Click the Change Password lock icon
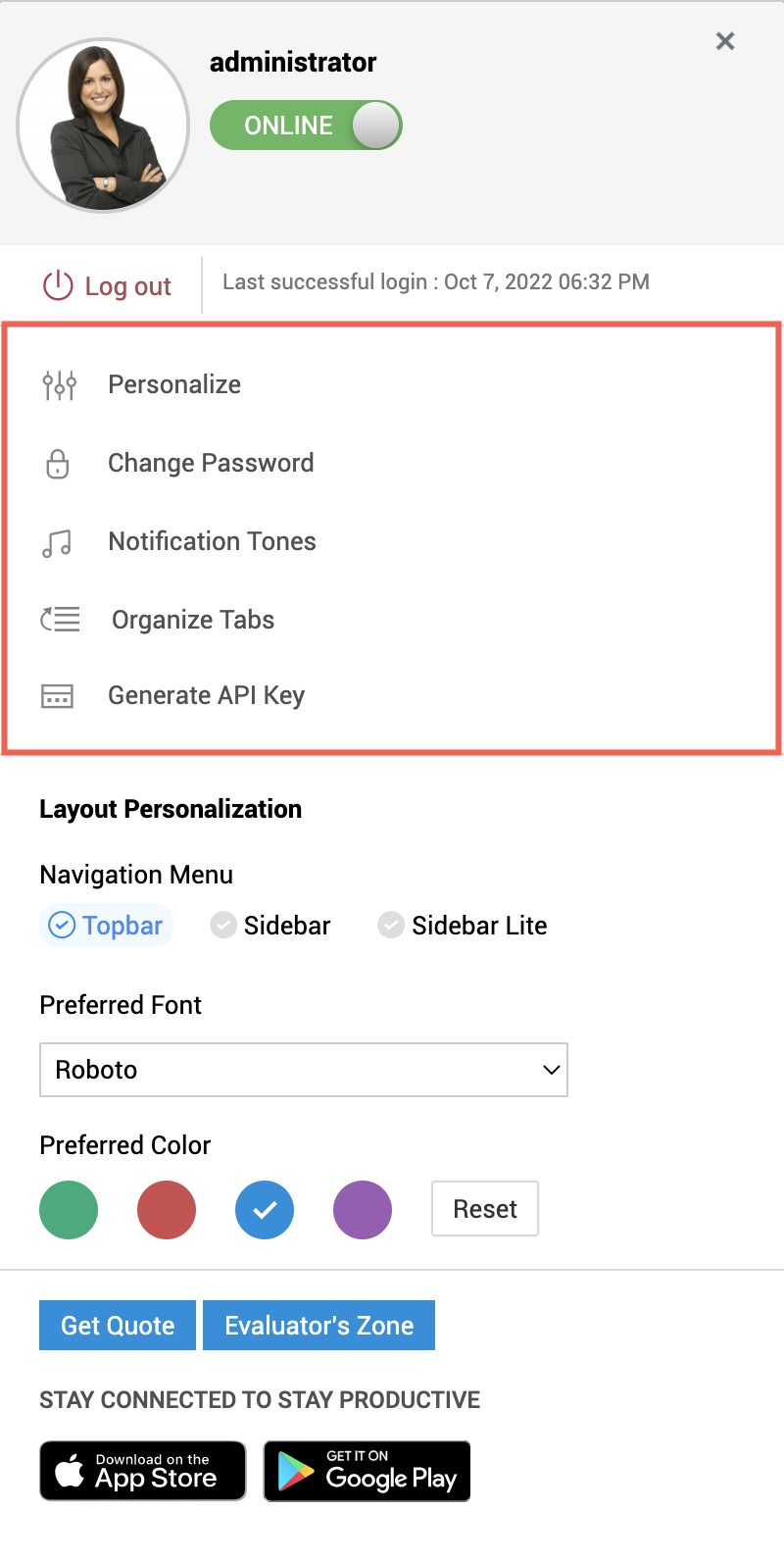784x1561 pixels. coord(57,463)
